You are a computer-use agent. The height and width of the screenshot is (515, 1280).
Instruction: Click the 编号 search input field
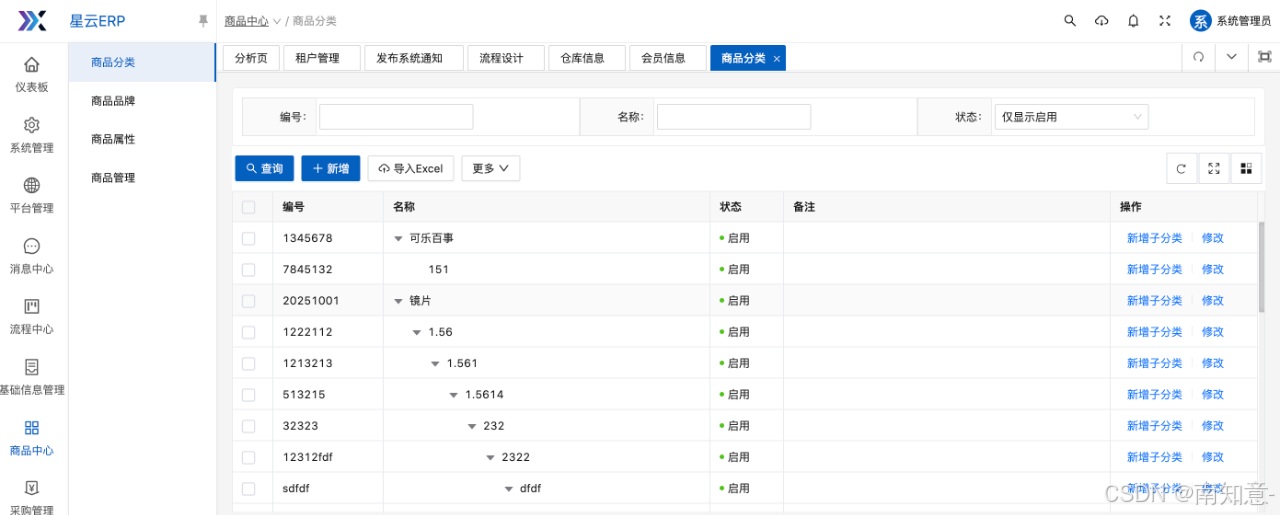[396, 117]
